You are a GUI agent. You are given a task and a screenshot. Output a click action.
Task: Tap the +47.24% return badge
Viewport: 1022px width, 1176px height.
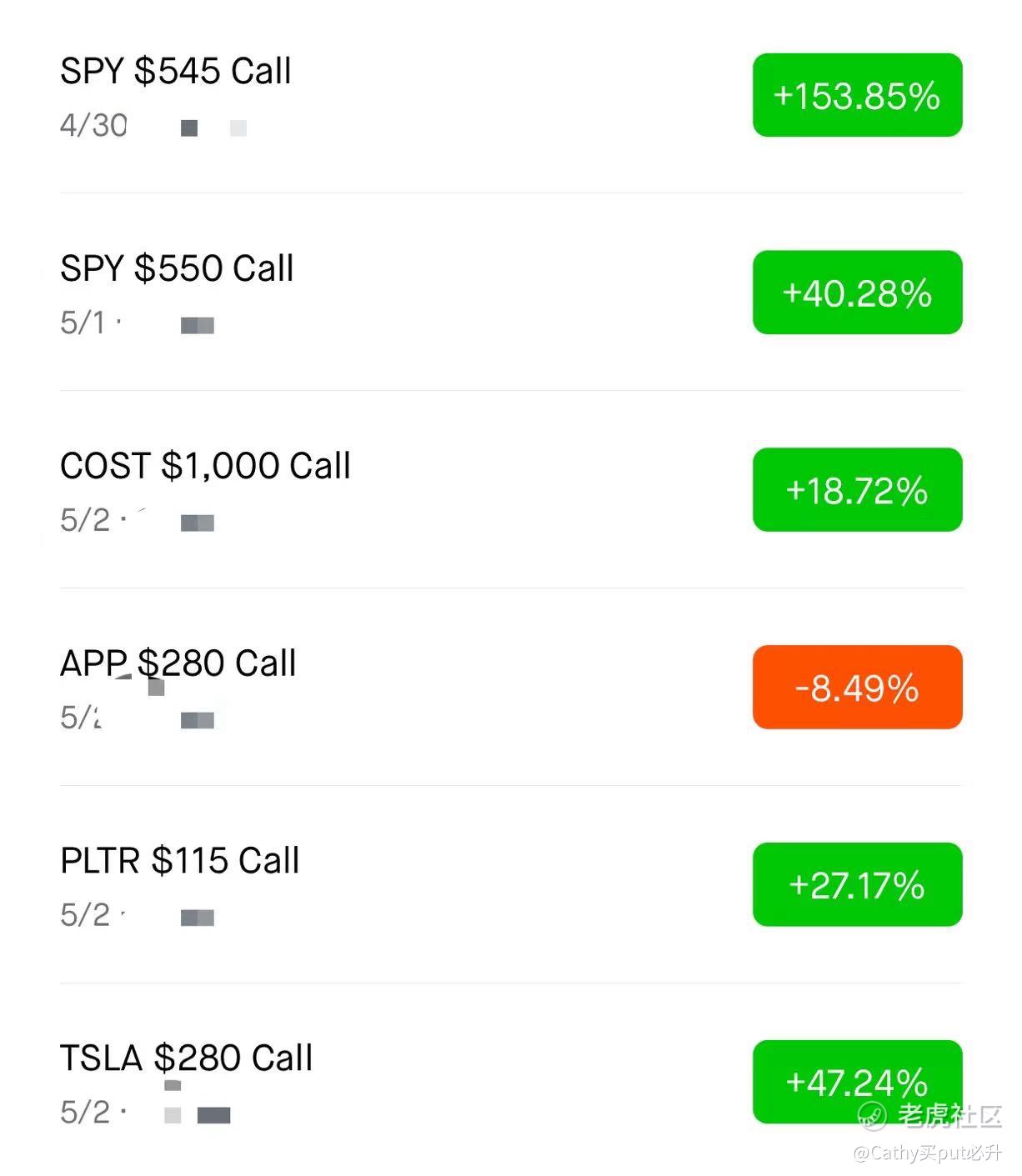click(x=857, y=1082)
